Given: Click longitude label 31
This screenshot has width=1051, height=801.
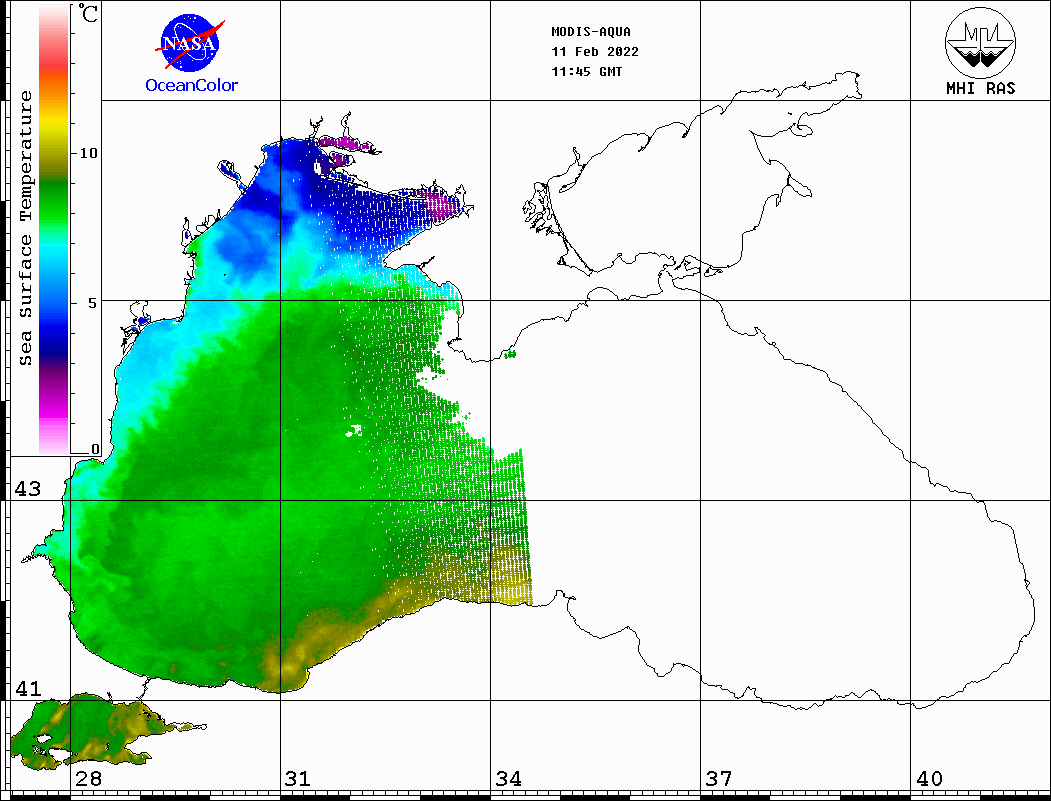Looking at the screenshot, I should pos(298,778).
